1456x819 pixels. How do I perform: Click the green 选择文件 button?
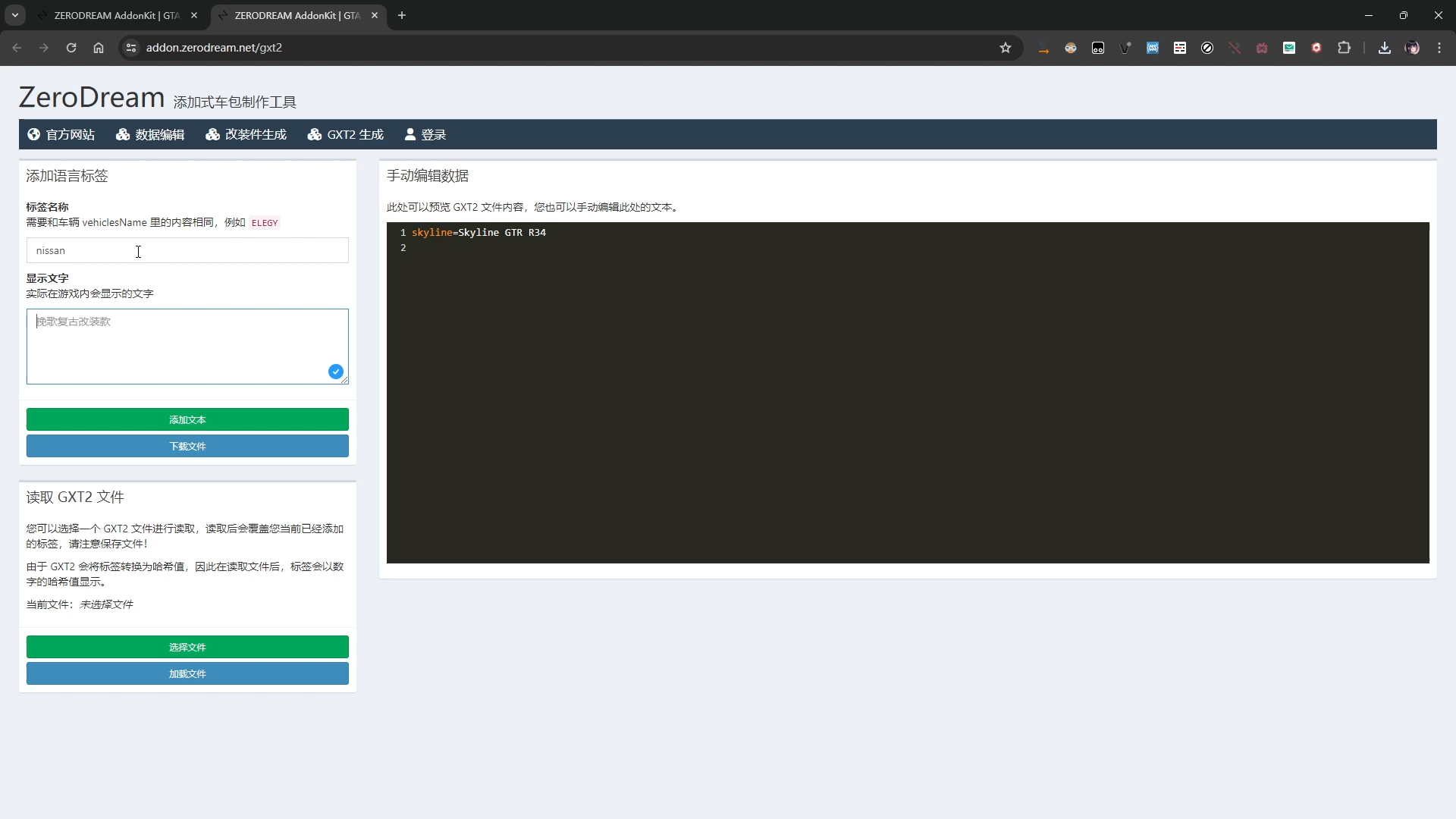tap(187, 647)
